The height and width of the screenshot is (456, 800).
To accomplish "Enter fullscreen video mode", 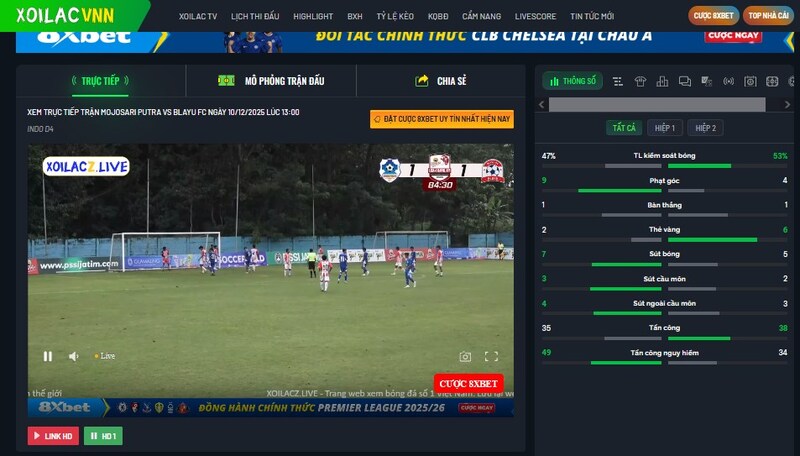I will [x=491, y=356].
